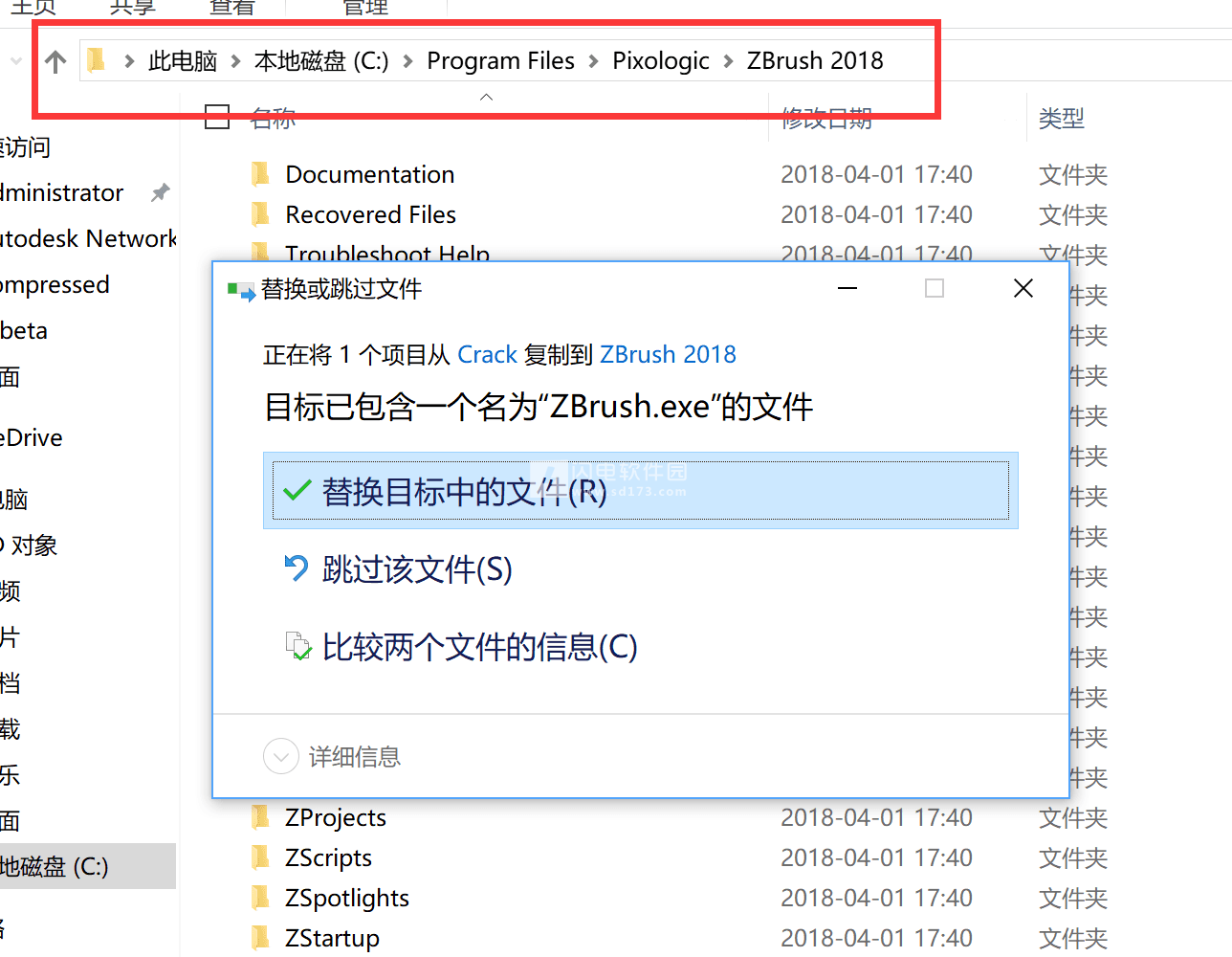The height and width of the screenshot is (957, 1232).
Task: Click ZBrush 2018 breadcrumb segment
Action: 815,61
